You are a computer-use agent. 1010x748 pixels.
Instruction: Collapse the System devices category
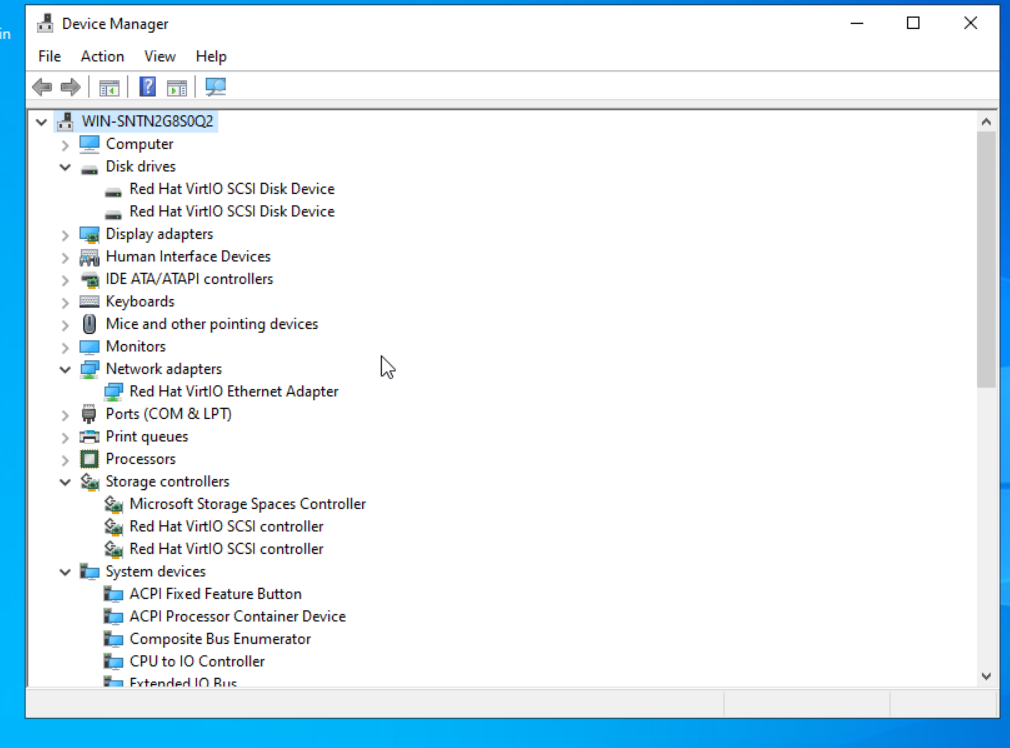click(65, 571)
